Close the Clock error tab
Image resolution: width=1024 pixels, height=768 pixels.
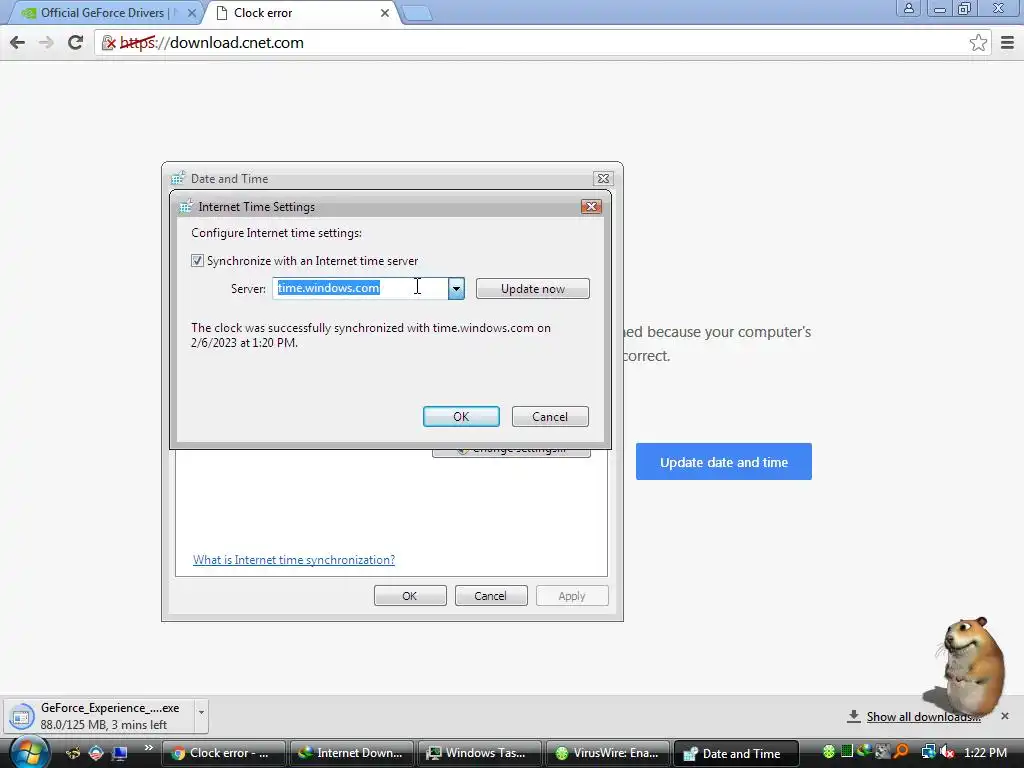coord(385,13)
